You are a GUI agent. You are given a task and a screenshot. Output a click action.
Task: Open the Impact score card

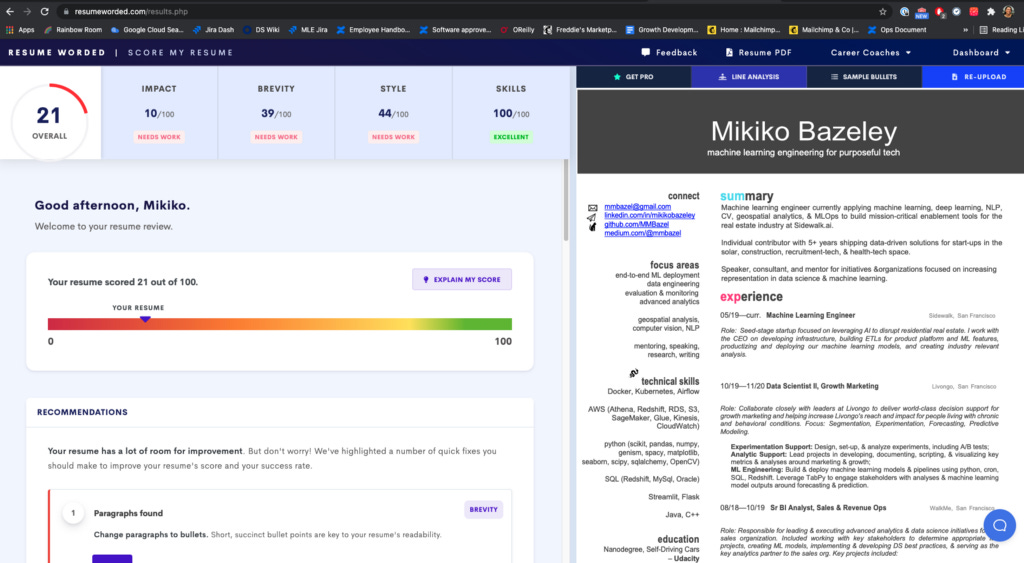point(159,112)
